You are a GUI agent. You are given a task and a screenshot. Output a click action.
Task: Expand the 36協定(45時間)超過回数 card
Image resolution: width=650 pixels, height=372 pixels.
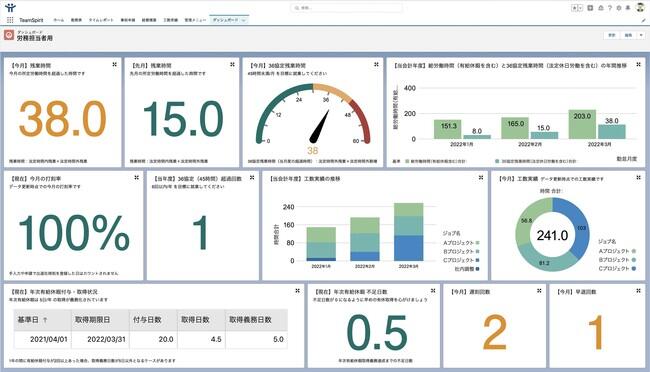coord(252,177)
